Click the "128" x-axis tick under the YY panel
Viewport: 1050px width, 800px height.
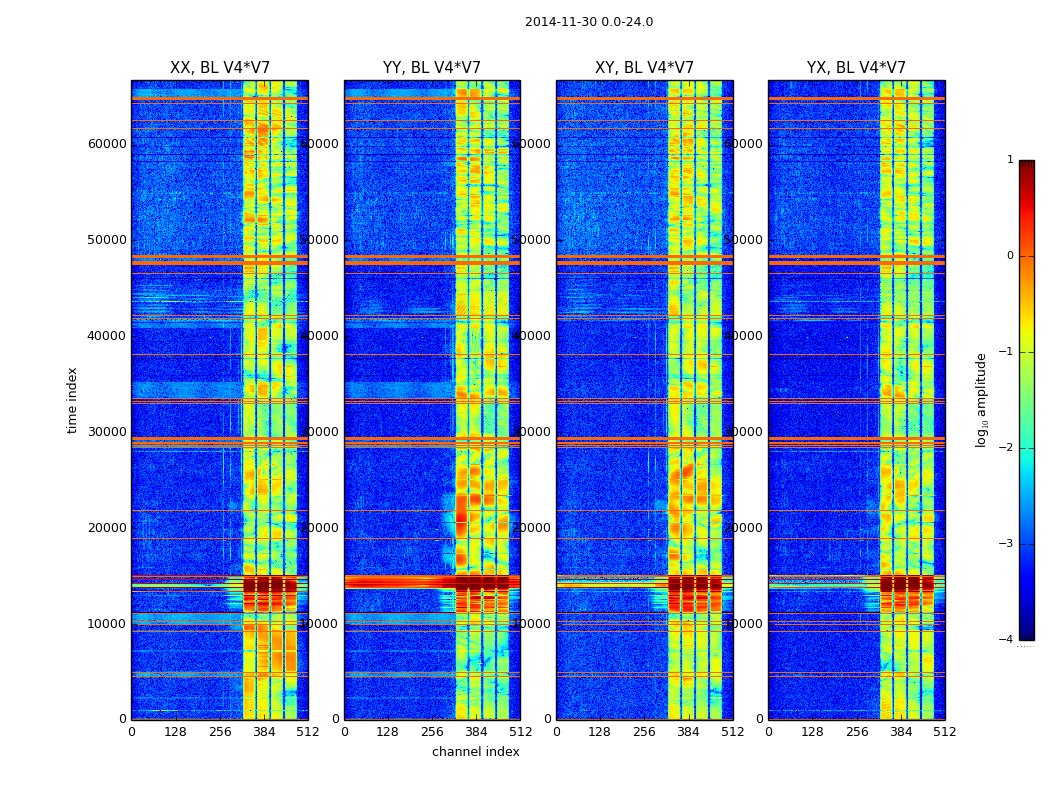pos(388,732)
